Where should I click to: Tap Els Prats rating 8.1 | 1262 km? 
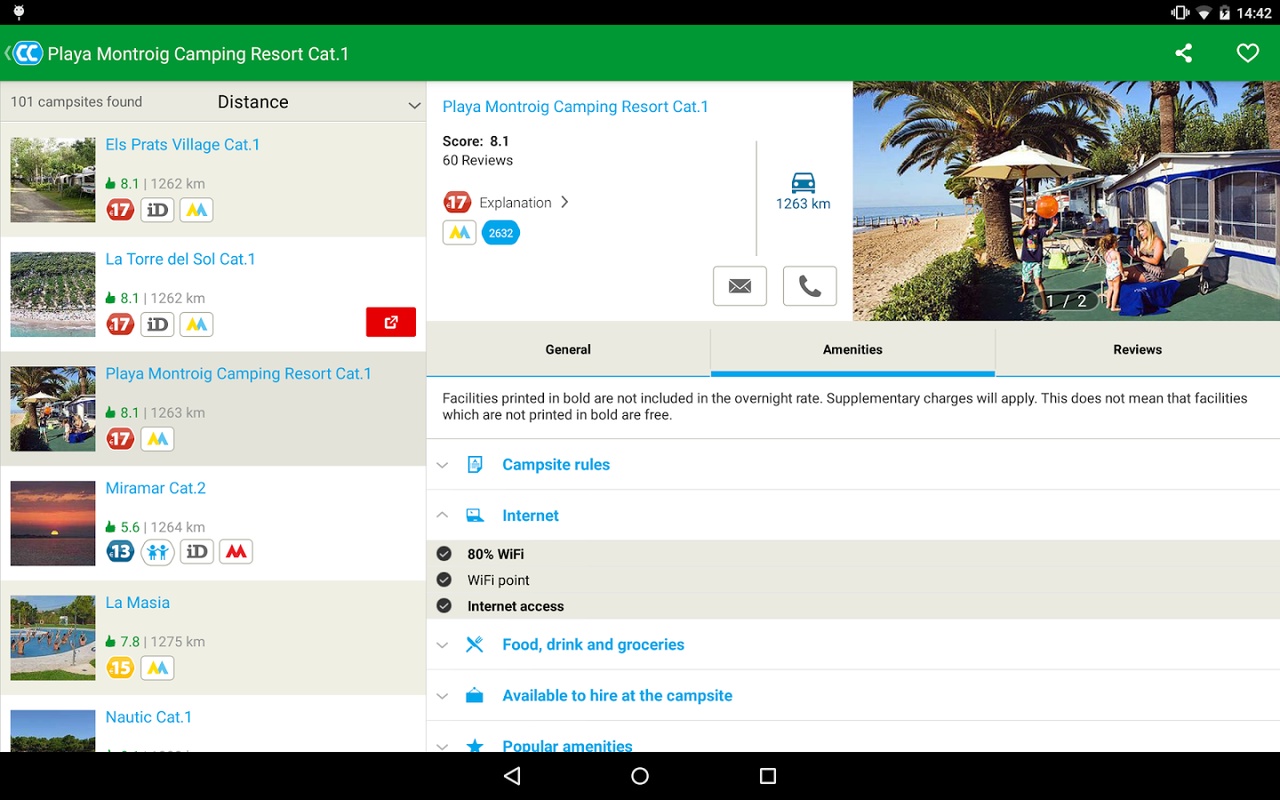[156, 184]
